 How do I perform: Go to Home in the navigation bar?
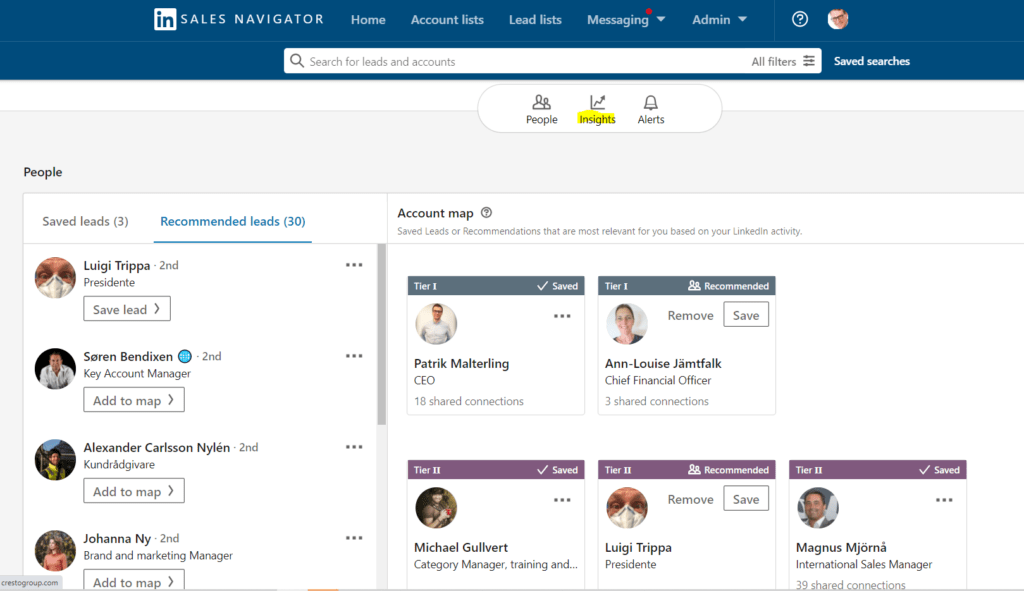click(368, 20)
